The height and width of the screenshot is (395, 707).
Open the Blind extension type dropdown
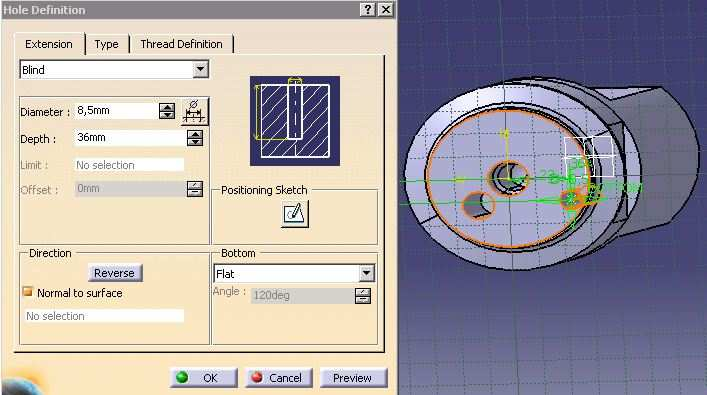(200, 69)
